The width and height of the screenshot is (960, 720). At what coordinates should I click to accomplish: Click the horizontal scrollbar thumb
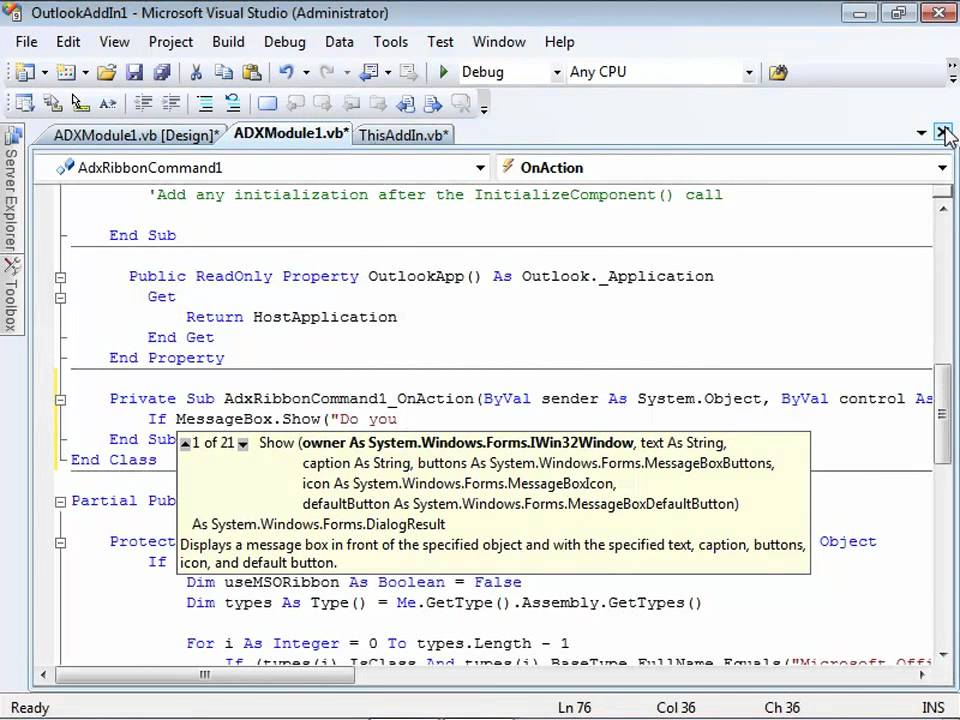[x=204, y=675]
